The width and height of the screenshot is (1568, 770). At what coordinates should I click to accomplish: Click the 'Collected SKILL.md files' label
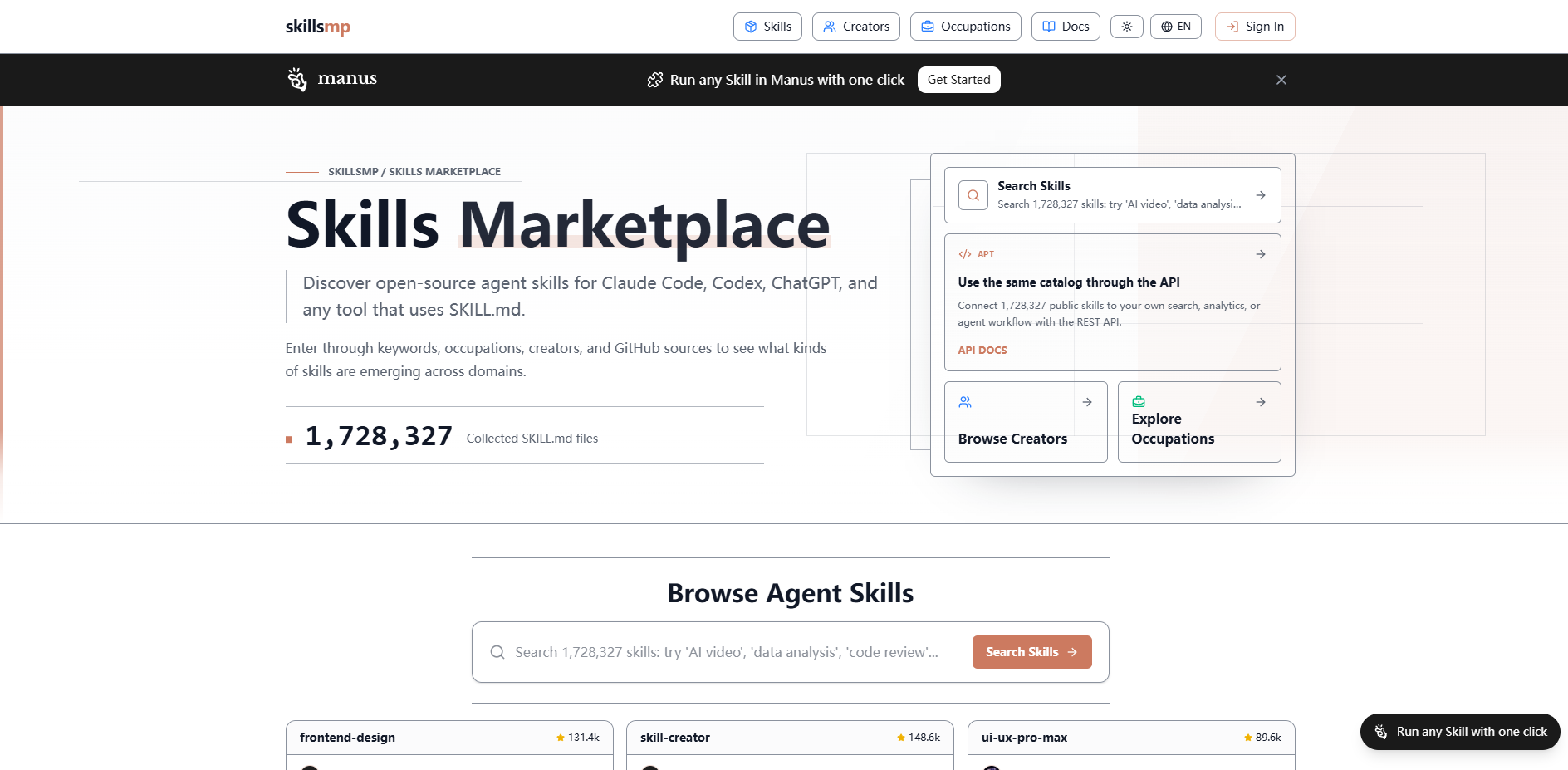(532, 439)
